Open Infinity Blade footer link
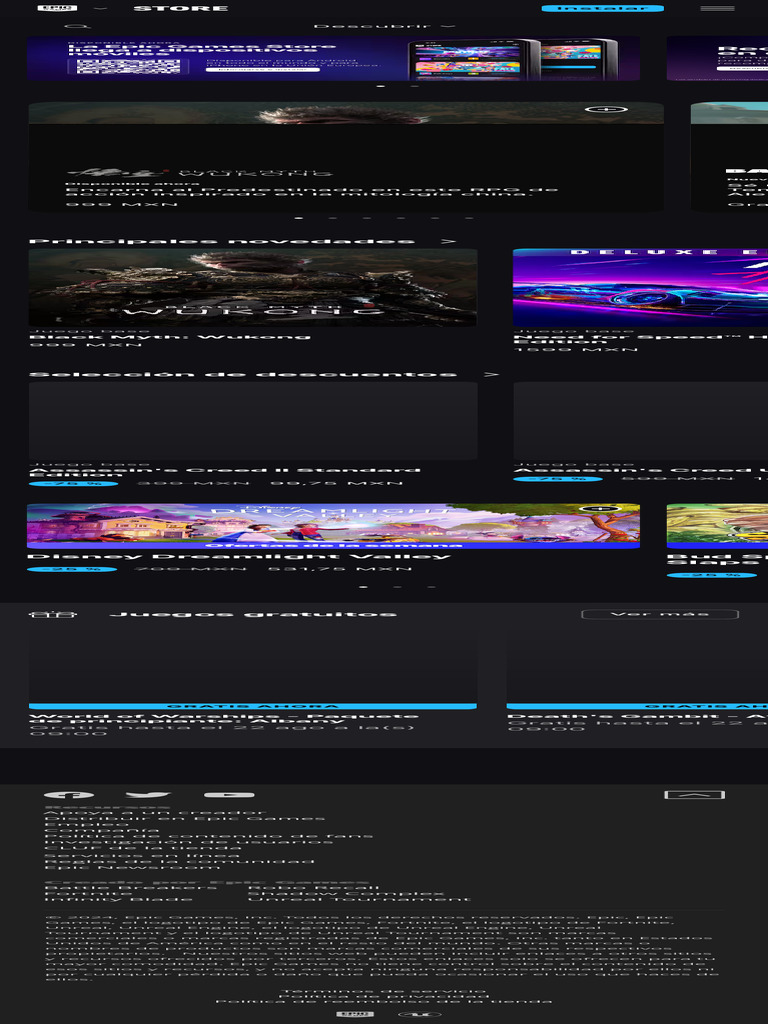This screenshot has height=1024, width=768. (119, 899)
